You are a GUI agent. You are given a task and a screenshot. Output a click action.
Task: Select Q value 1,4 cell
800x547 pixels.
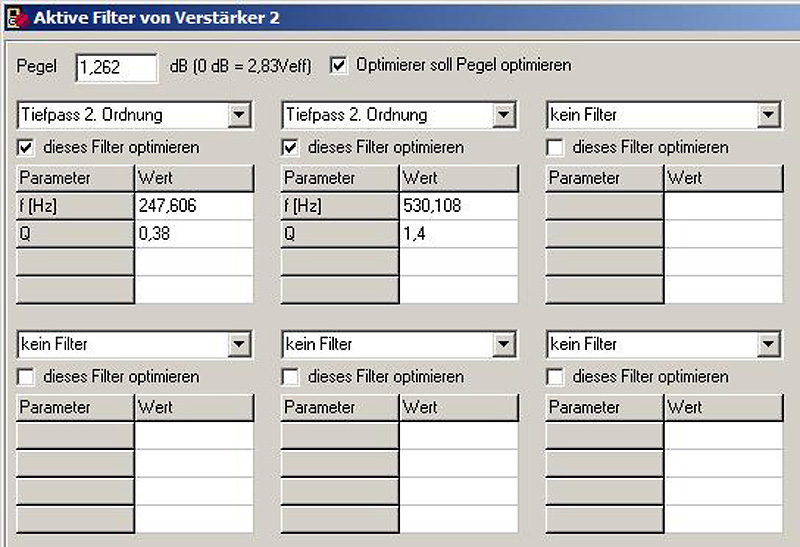[x=458, y=233]
